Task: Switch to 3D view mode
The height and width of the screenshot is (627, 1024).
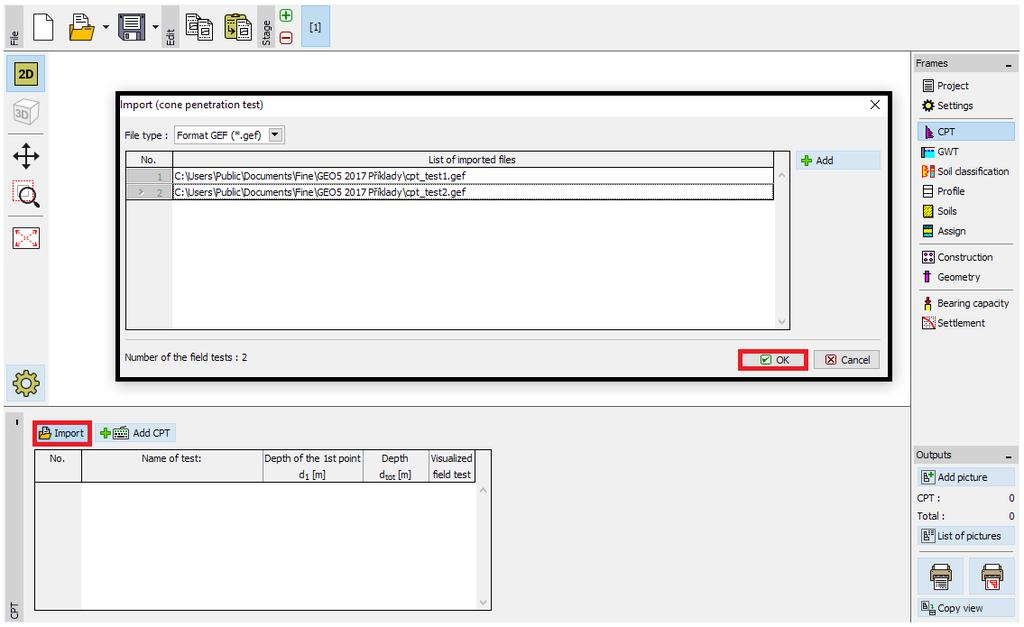Action: click(x=26, y=112)
